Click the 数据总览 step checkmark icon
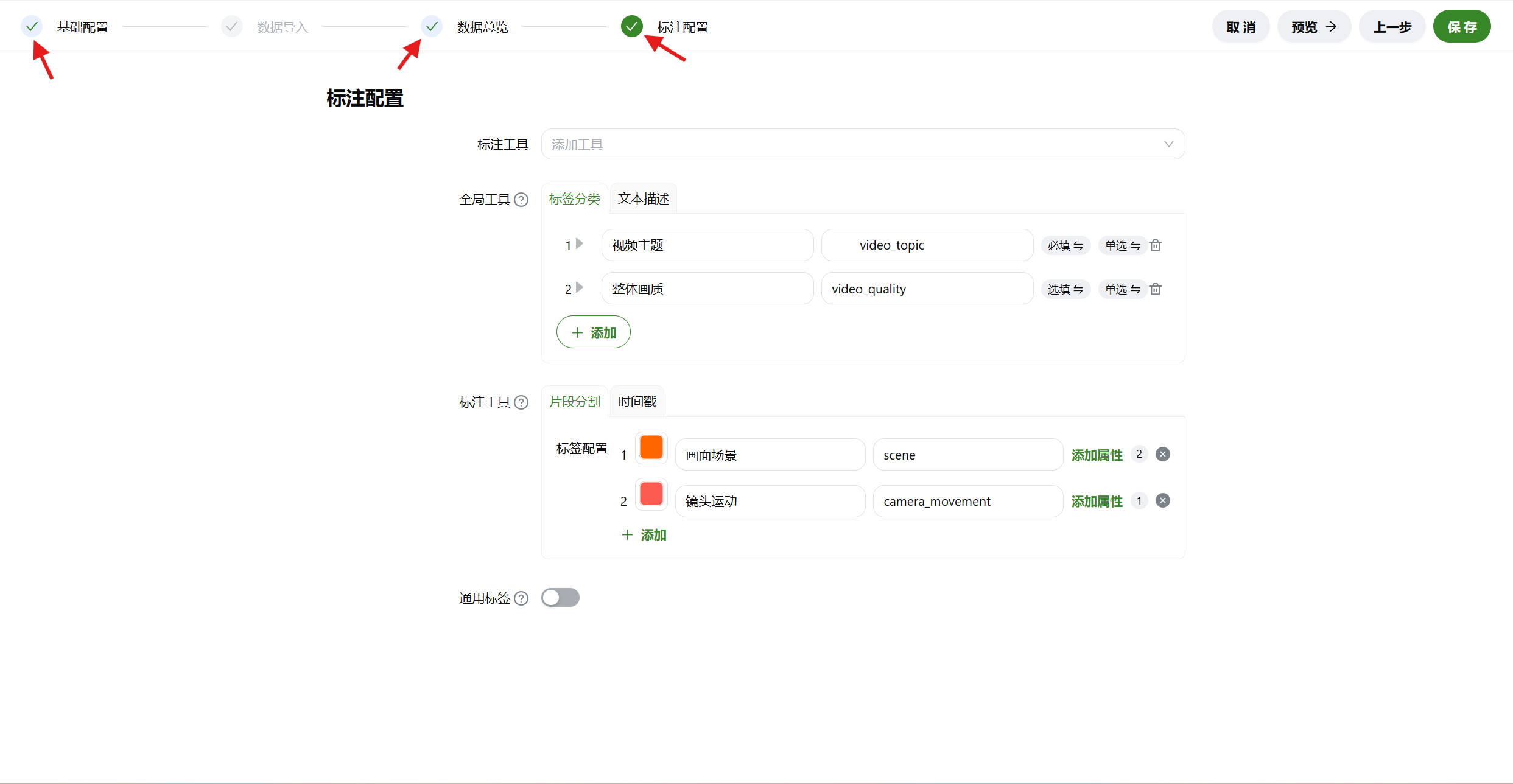Viewport: 1513px width, 784px height. (x=432, y=27)
